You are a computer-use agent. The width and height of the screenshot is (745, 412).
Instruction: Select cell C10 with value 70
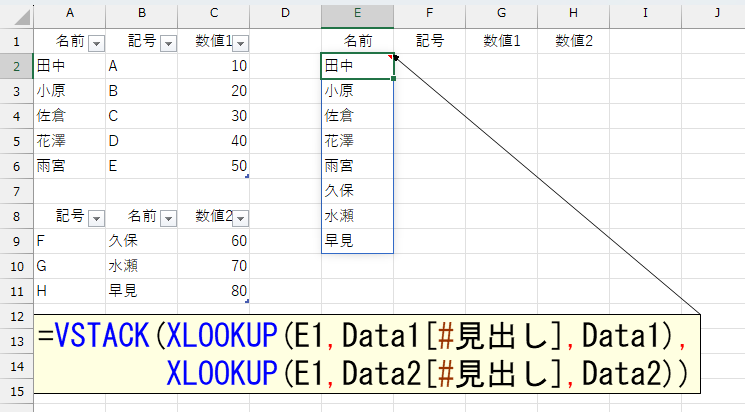click(x=214, y=266)
